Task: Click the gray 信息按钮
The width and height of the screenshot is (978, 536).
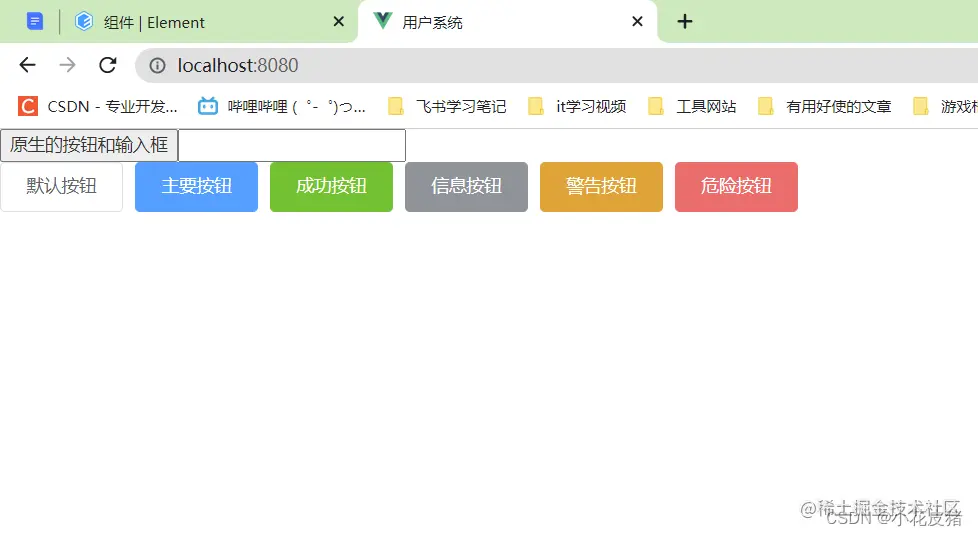Action: 467,187
